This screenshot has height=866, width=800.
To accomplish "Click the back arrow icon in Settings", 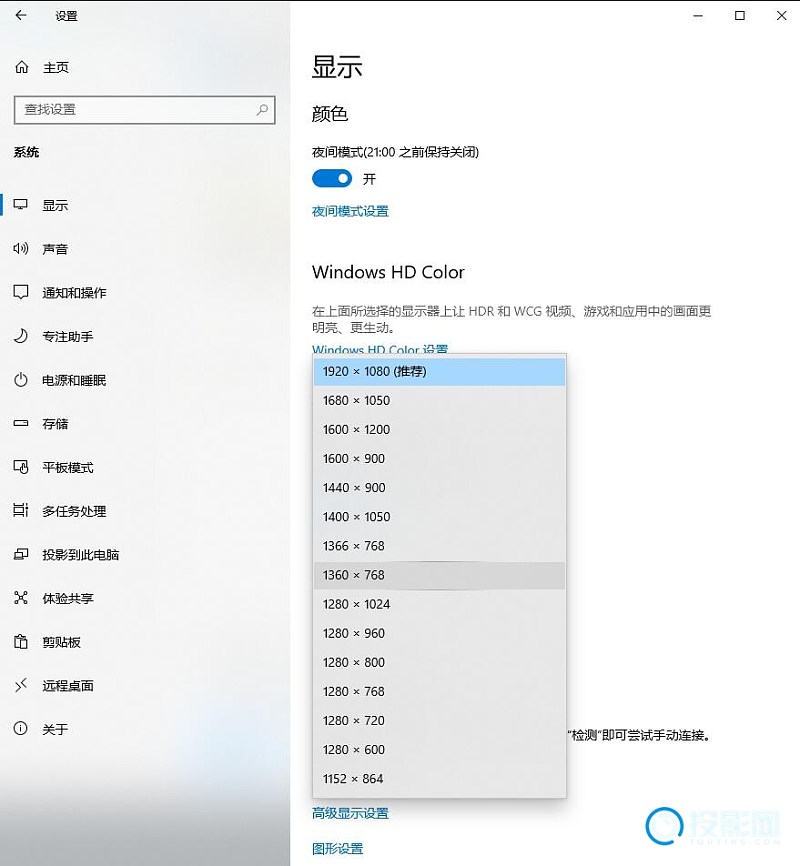I will click(x=21, y=16).
